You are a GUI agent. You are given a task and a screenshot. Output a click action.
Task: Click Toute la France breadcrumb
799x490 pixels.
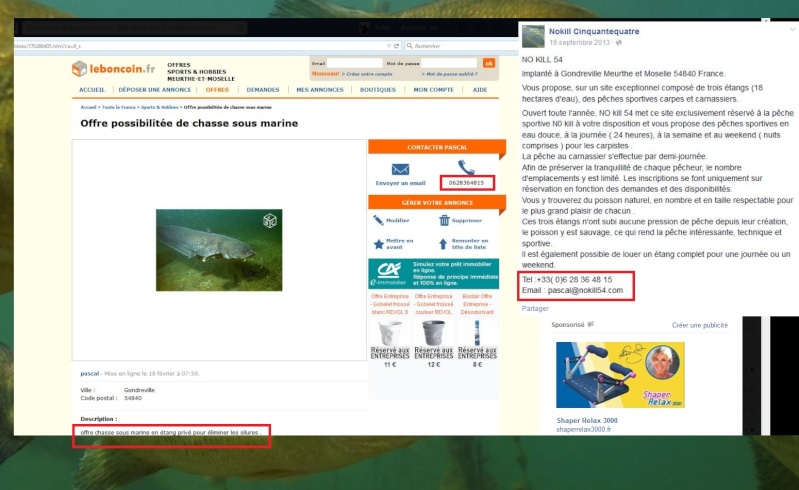tap(119, 107)
